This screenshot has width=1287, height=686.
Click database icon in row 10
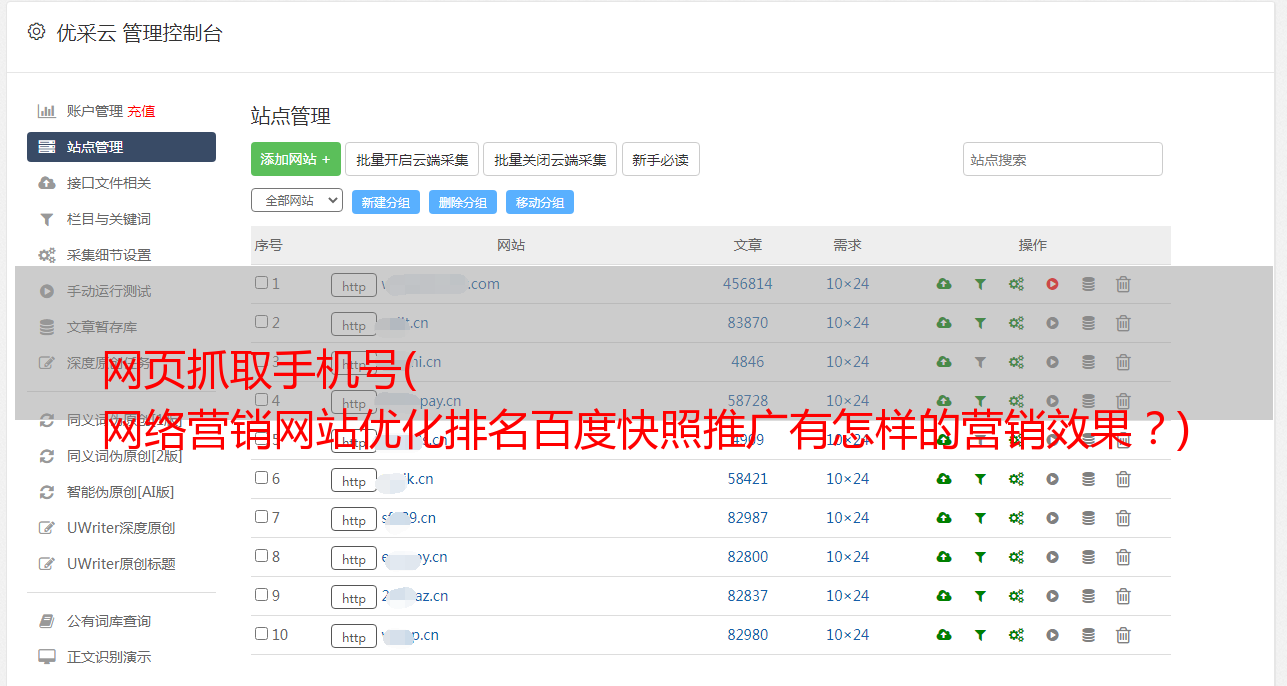(x=1088, y=635)
